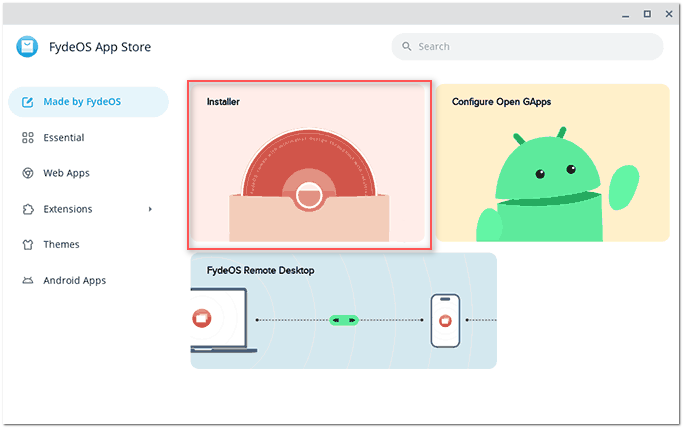Image resolution: width=683 pixels, height=428 pixels.
Task: Click the FydeOS App Store logo icon
Action: pos(27,46)
